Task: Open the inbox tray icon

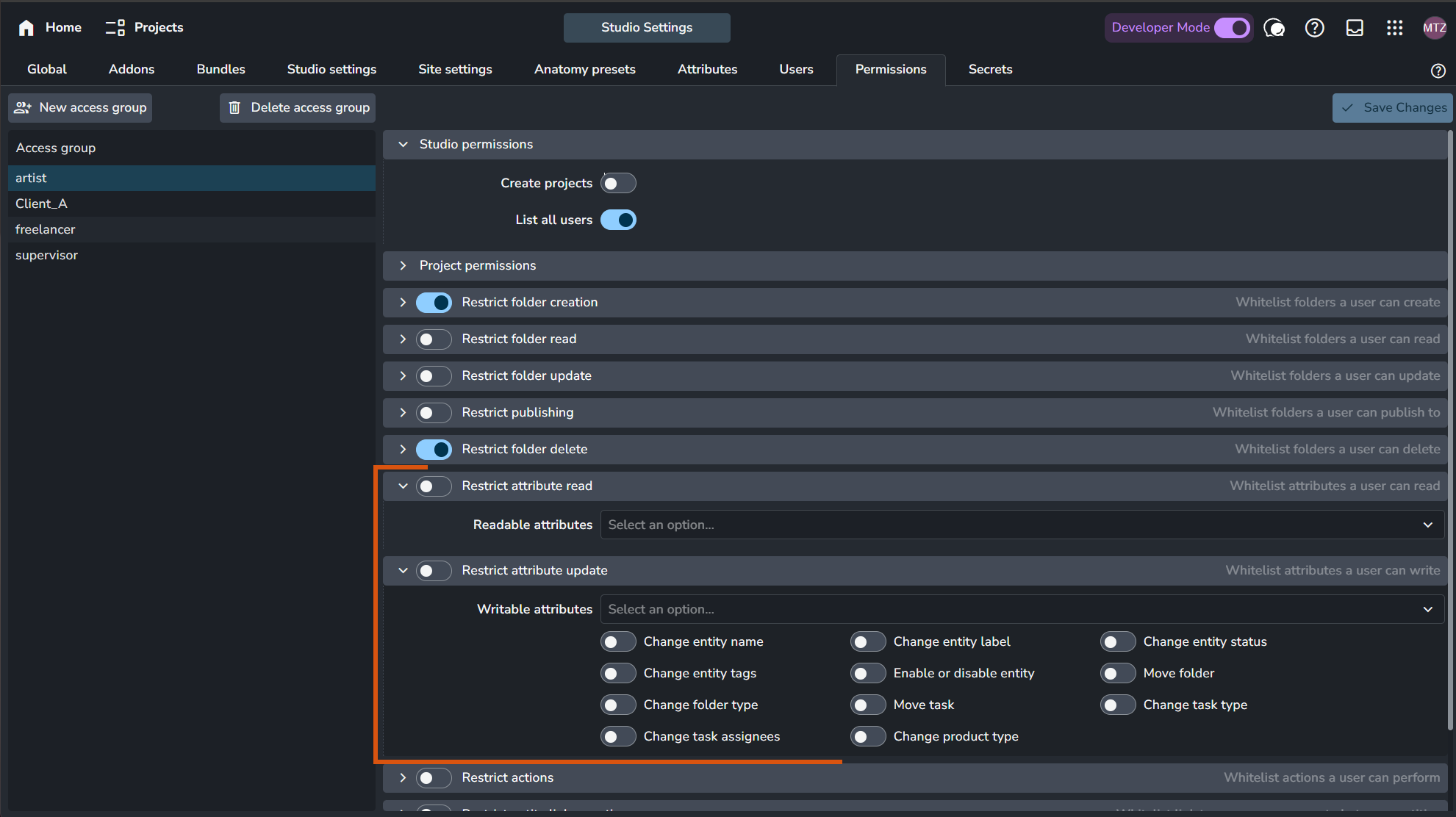Action: click(x=1354, y=28)
